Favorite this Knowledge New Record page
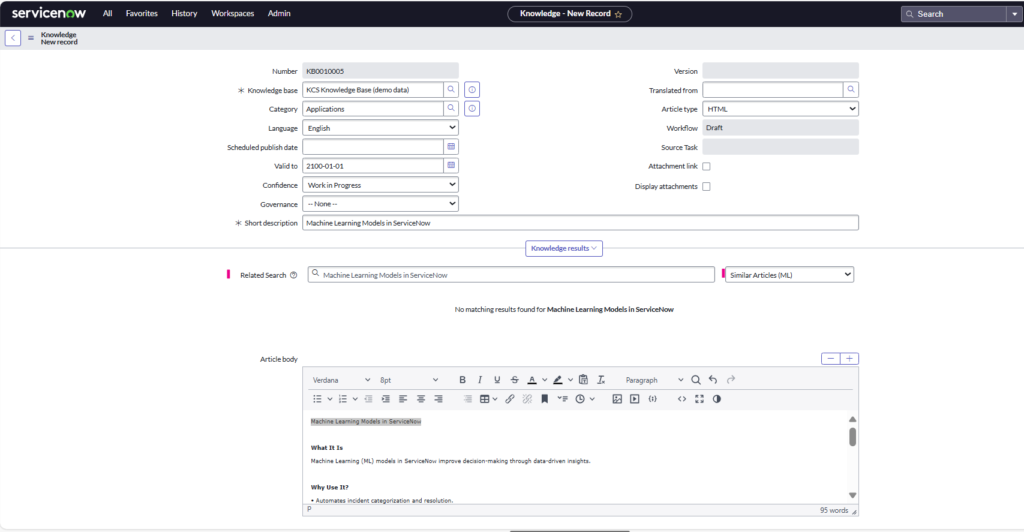Image resolution: width=1024 pixels, height=532 pixels. point(618,14)
